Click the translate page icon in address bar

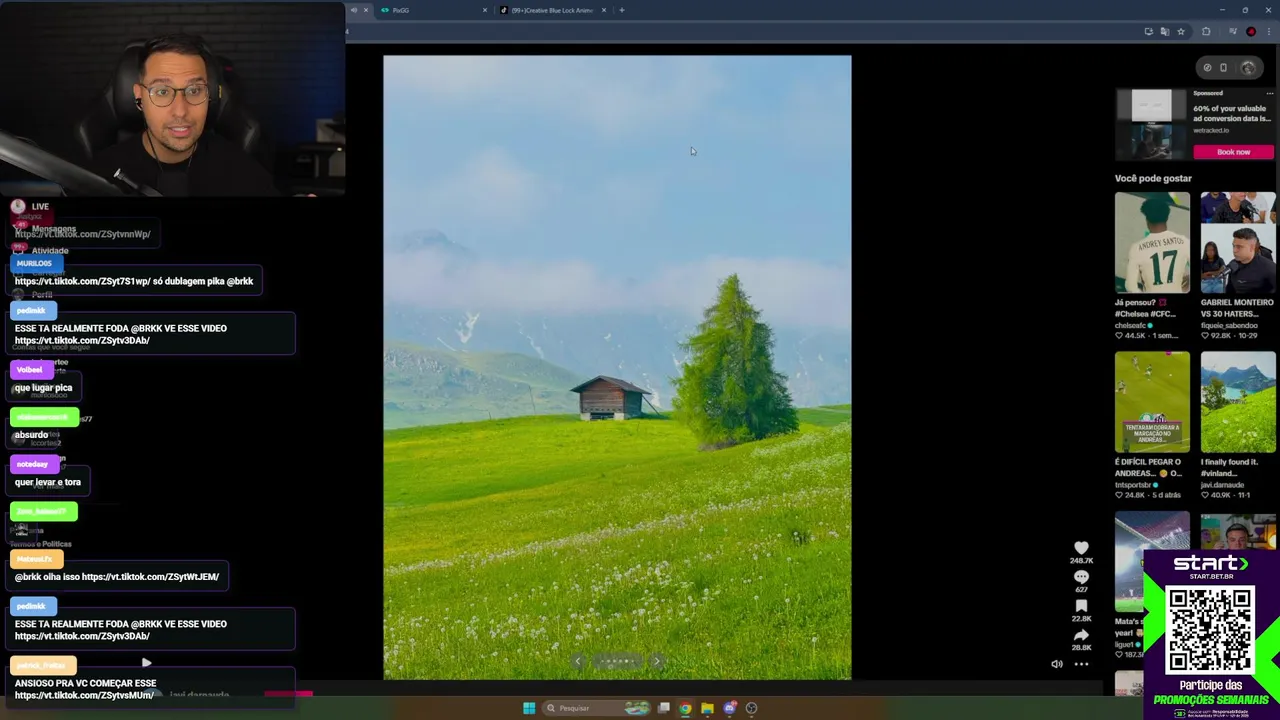1165,32
